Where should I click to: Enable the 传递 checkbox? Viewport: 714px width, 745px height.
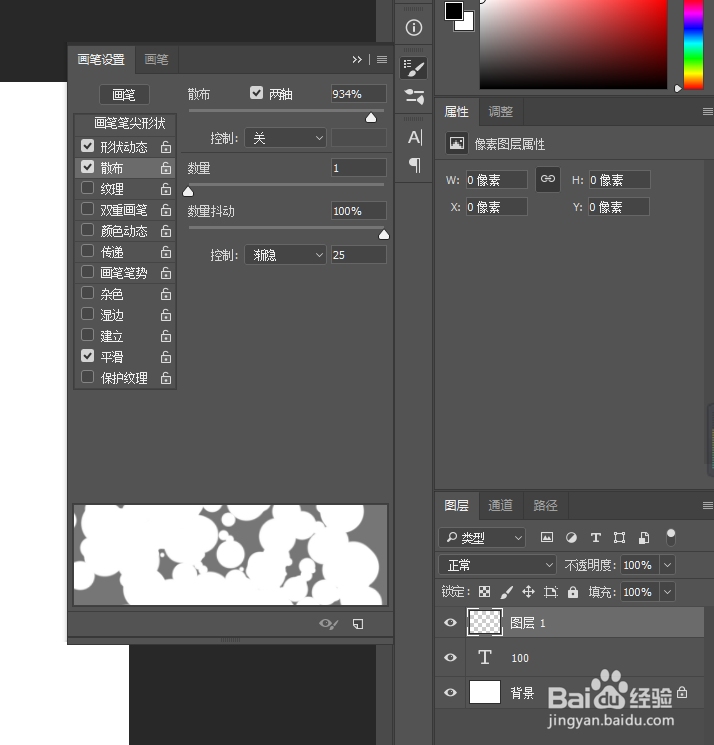pyautogui.click(x=87, y=250)
